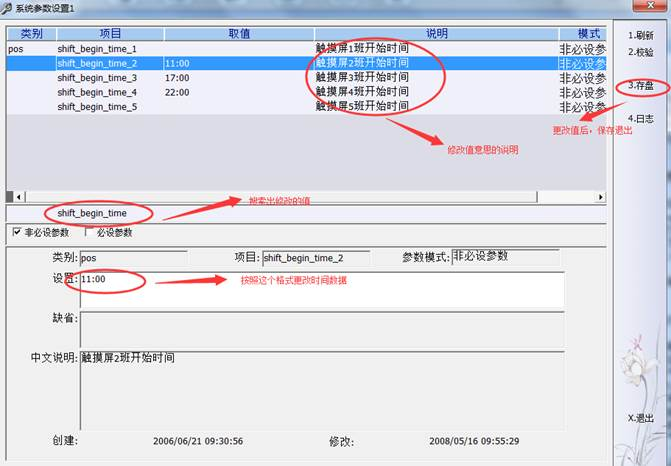Screen dimensions: 671x466
Task: Select the shift_begin_time_1 row
Action: click(97, 49)
